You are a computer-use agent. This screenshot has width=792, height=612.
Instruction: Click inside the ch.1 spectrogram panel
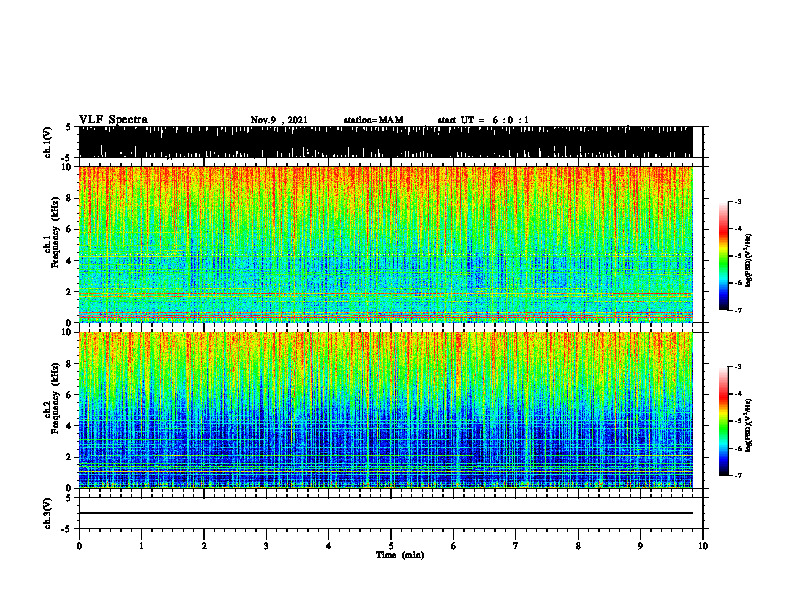(x=385, y=244)
